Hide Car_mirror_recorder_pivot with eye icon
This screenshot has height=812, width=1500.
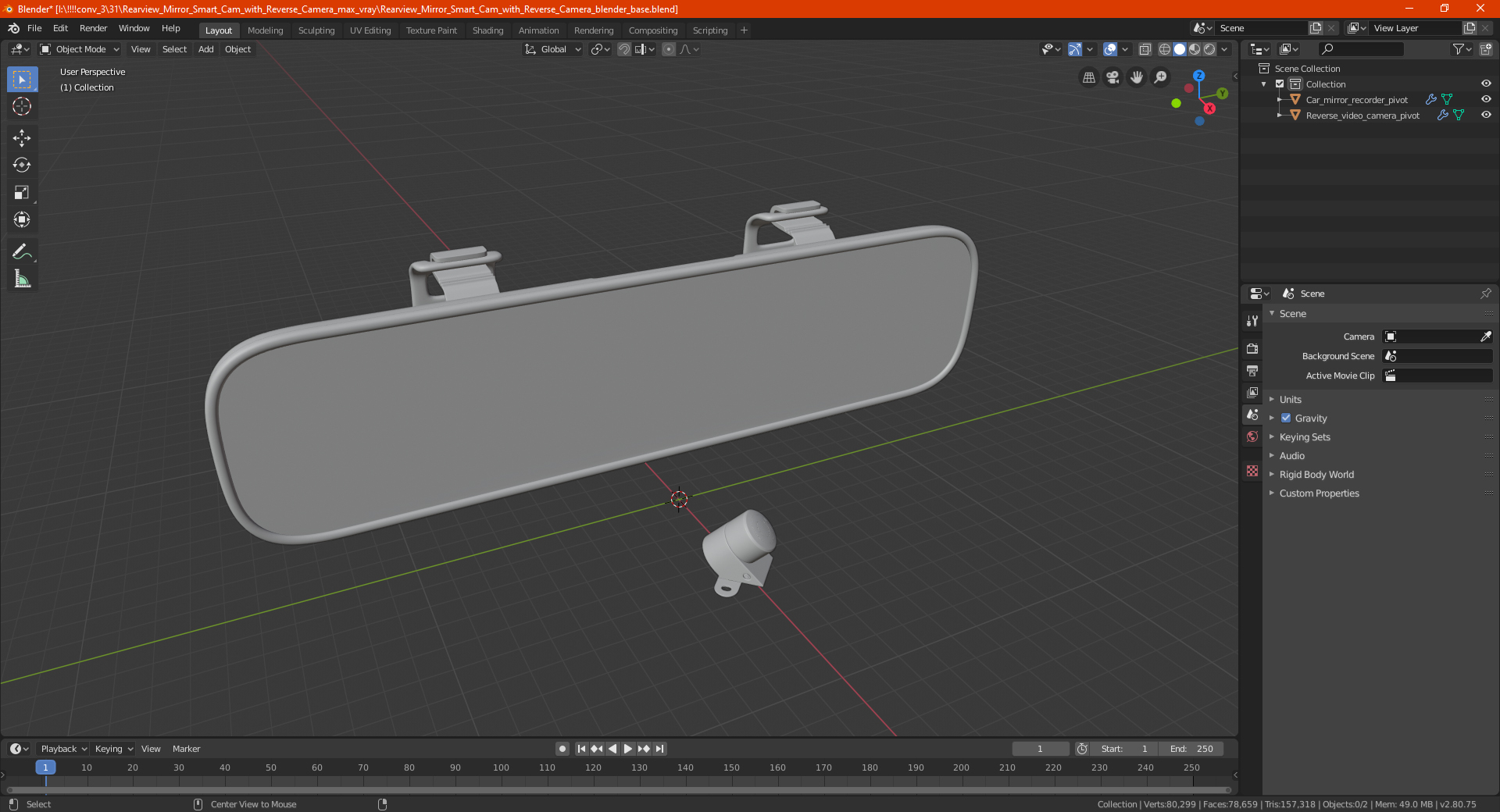(1486, 99)
